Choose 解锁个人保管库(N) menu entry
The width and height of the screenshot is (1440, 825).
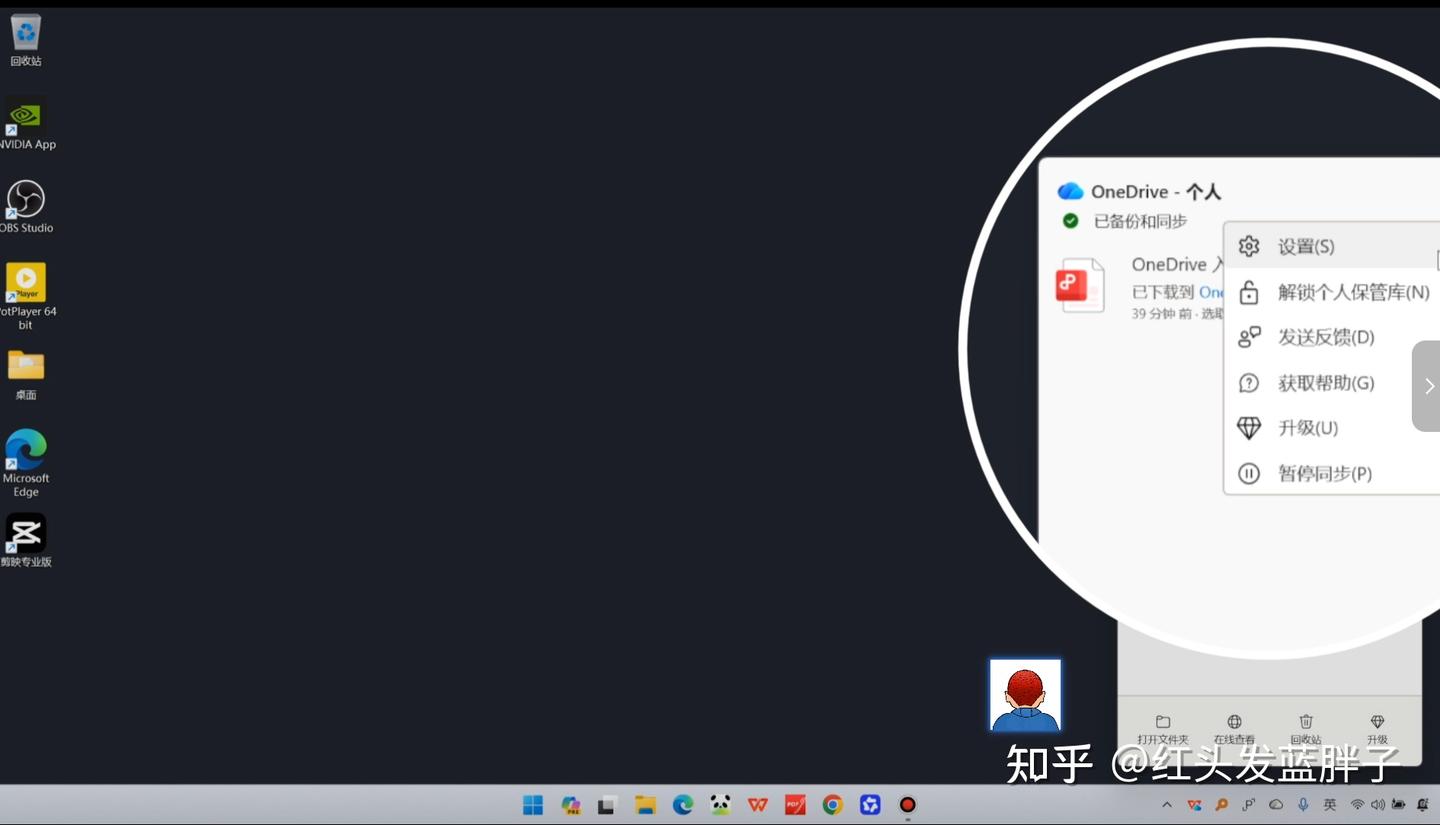(1332, 292)
